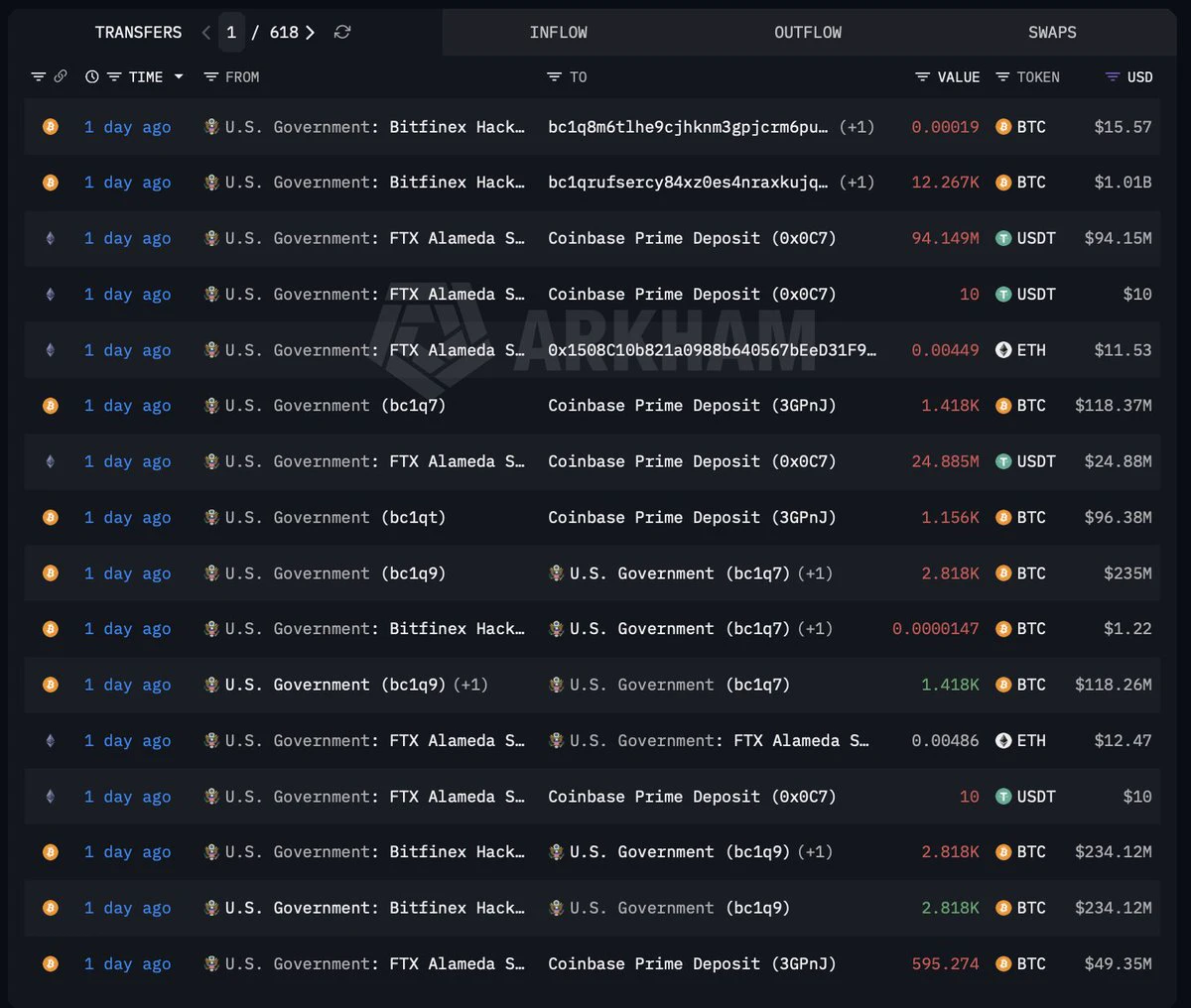This screenshot has width=1191, height=1008.
Task: Open 0x1508C10b821a0988b640567bEeD31F9 address link
Action: (713, 350)
